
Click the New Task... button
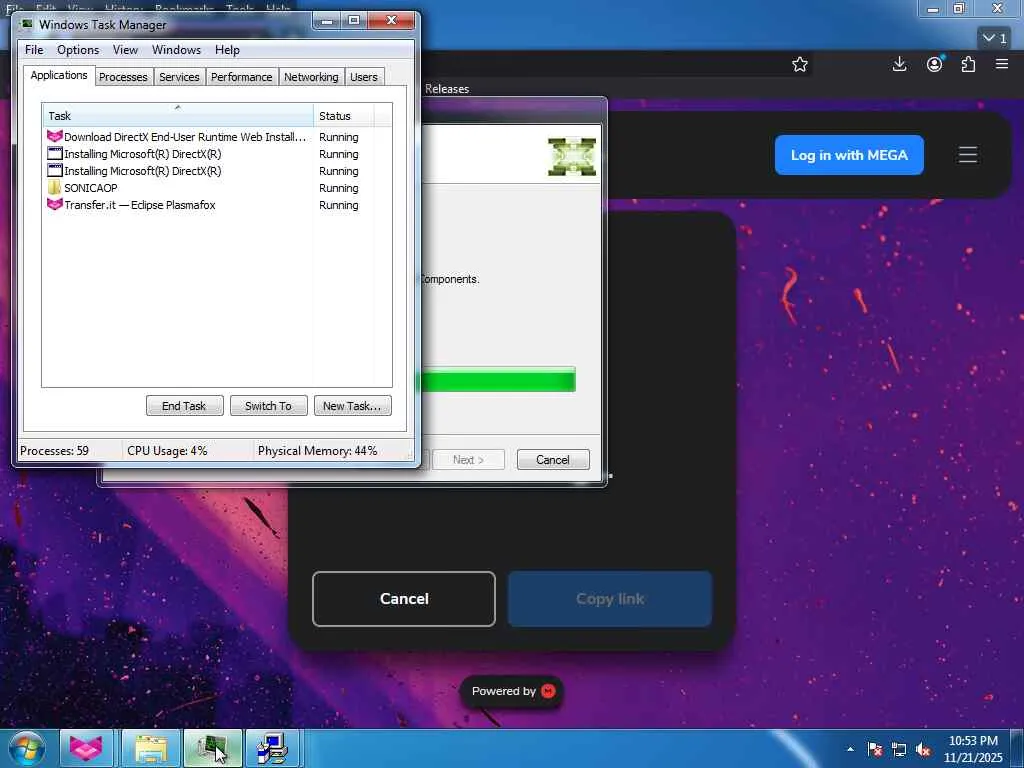click(352, 406)
